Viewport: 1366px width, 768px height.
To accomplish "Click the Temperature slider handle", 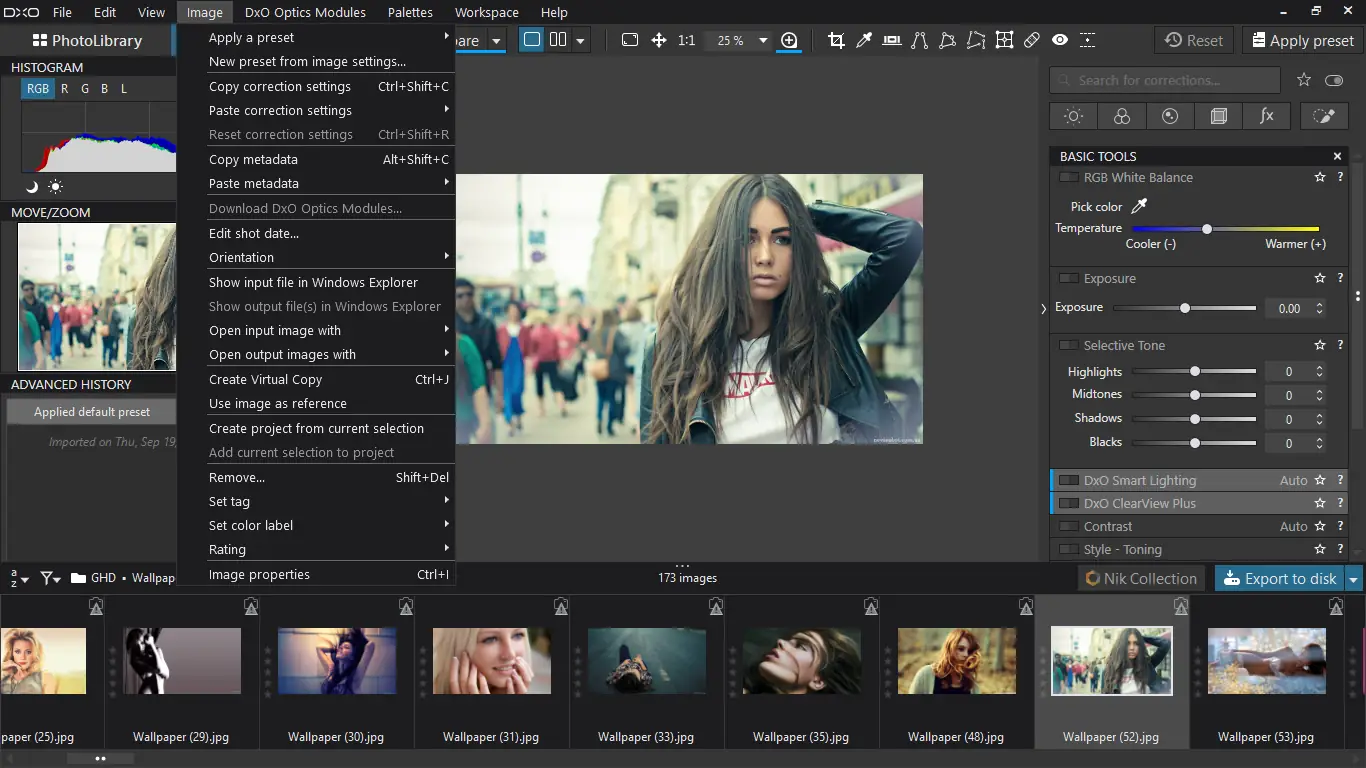I will point(1207,229).
